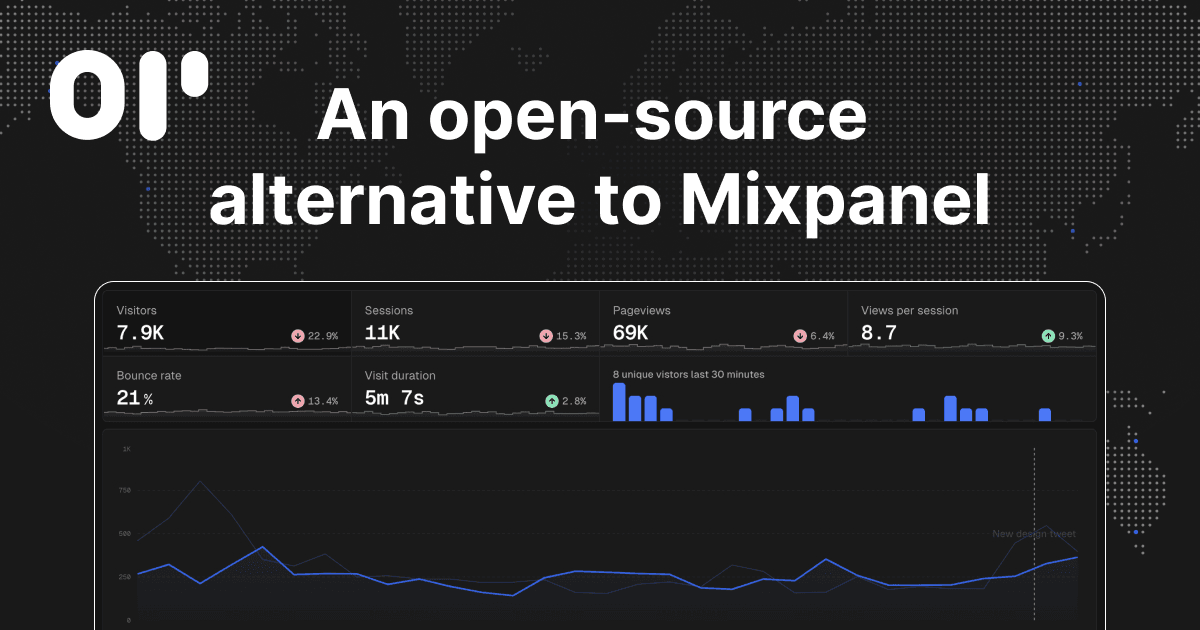Image resolution: width=1200 pixels, height=630 pixels.
Task: Click the 750 label on chart Y-axis
Action: point(124,491)
